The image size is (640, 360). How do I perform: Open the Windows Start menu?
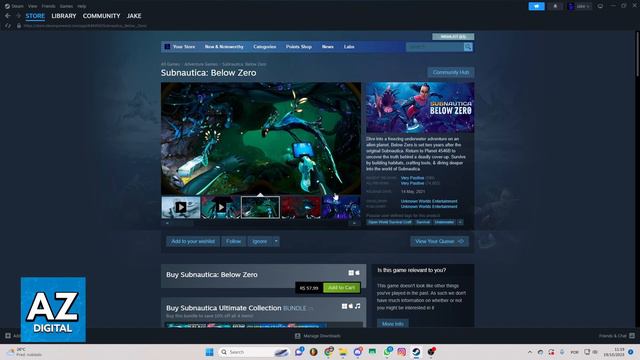pos(209,352)
